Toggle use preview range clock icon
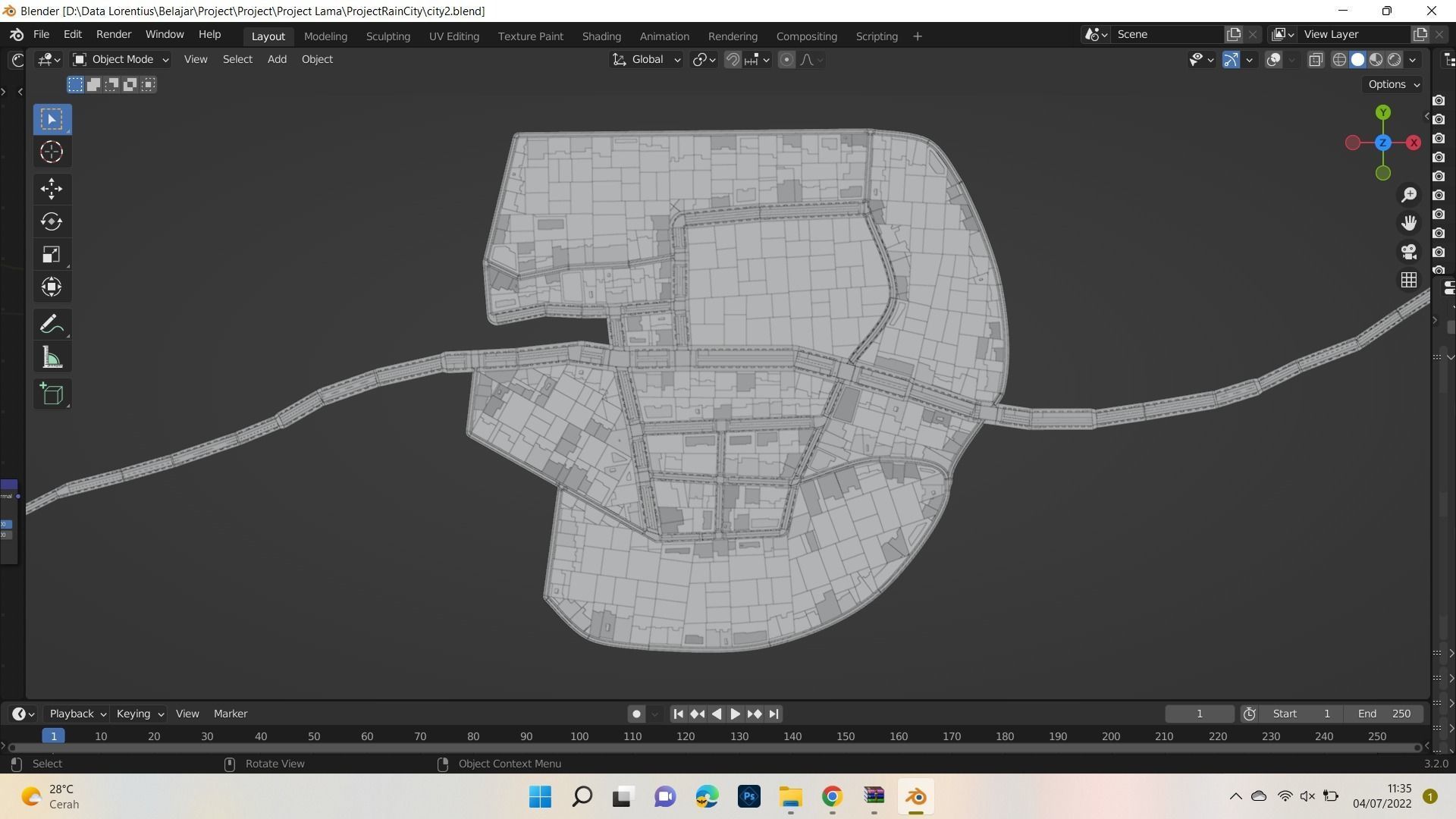Screen dimensions: 1456x819 click(1250, 714)
